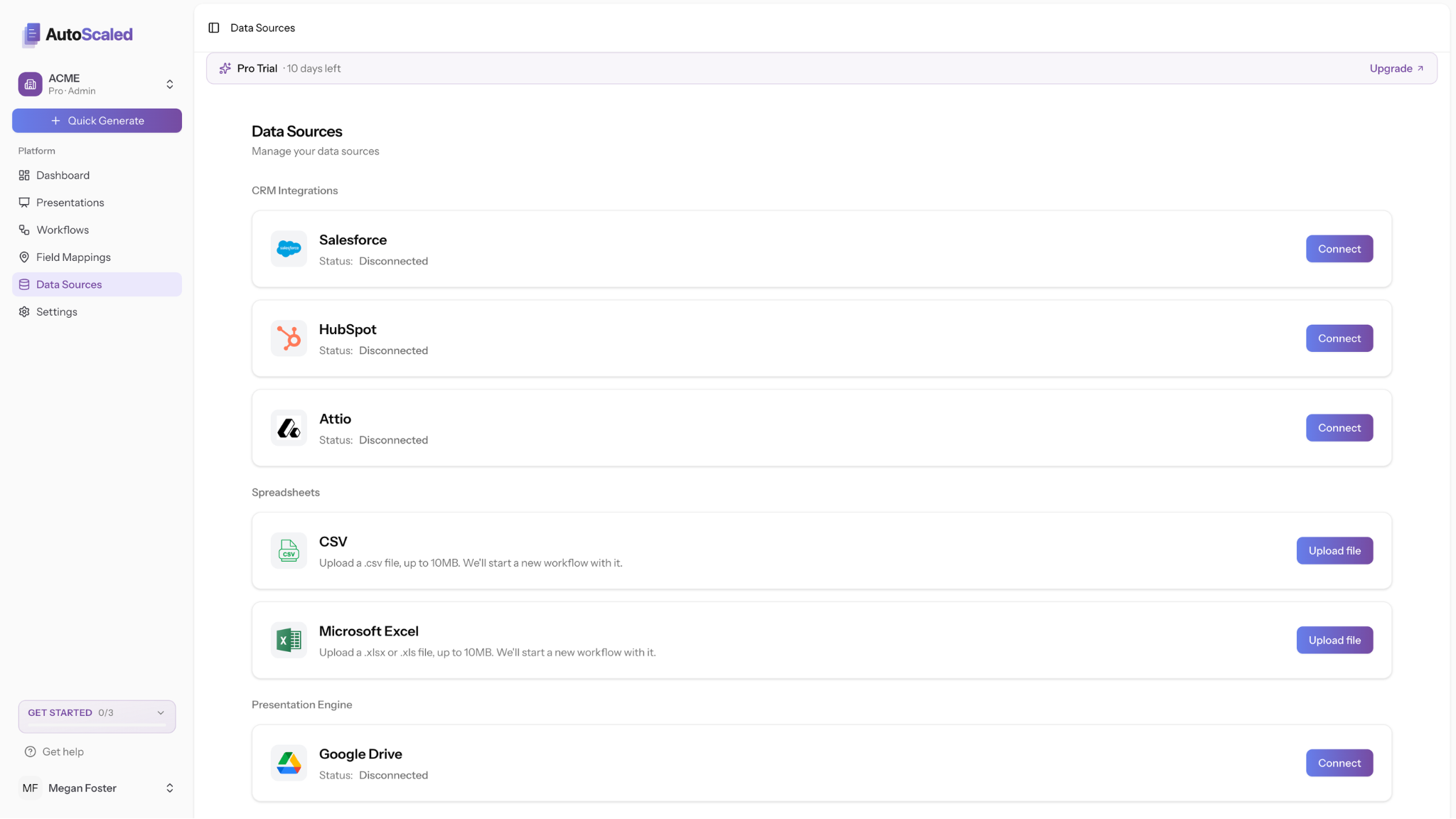Screen dimensions: 1456x819
Task: Expand the Get Started checklist
Action: coord(160,712)
